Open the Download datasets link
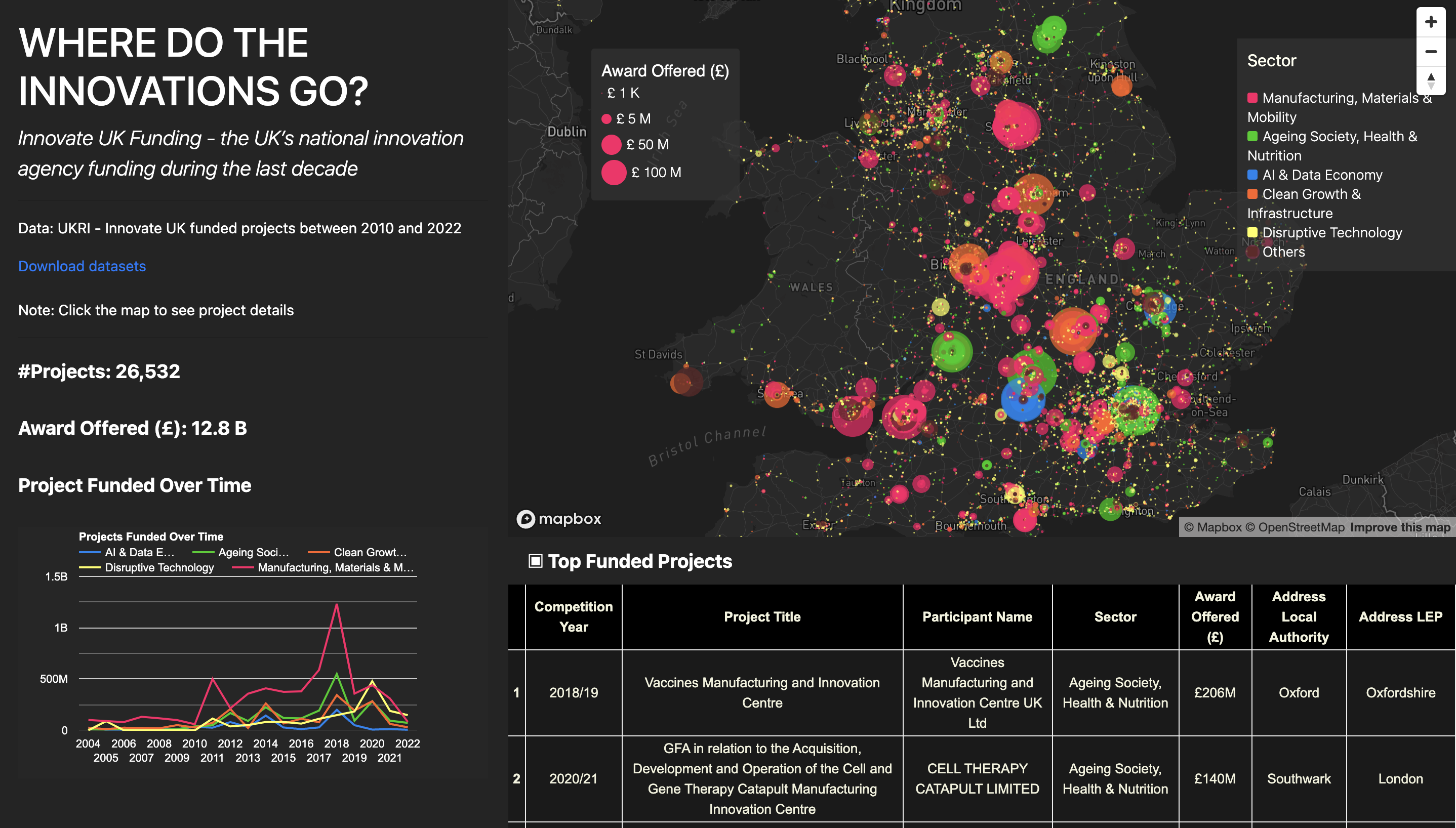The height and width of the screenshot is (828, 1456). pos(82,266)
